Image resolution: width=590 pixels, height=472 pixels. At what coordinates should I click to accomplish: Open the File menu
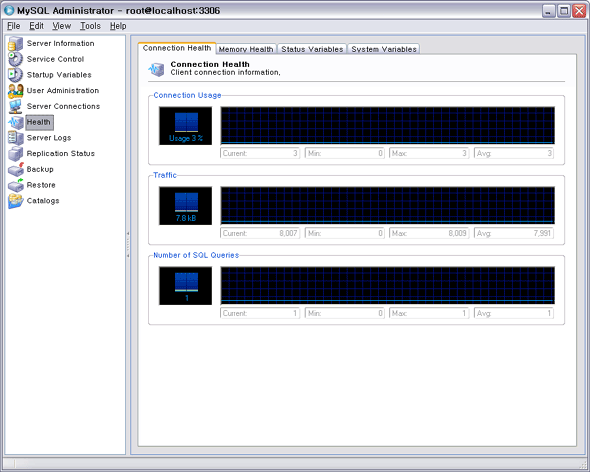pos(14,26)
